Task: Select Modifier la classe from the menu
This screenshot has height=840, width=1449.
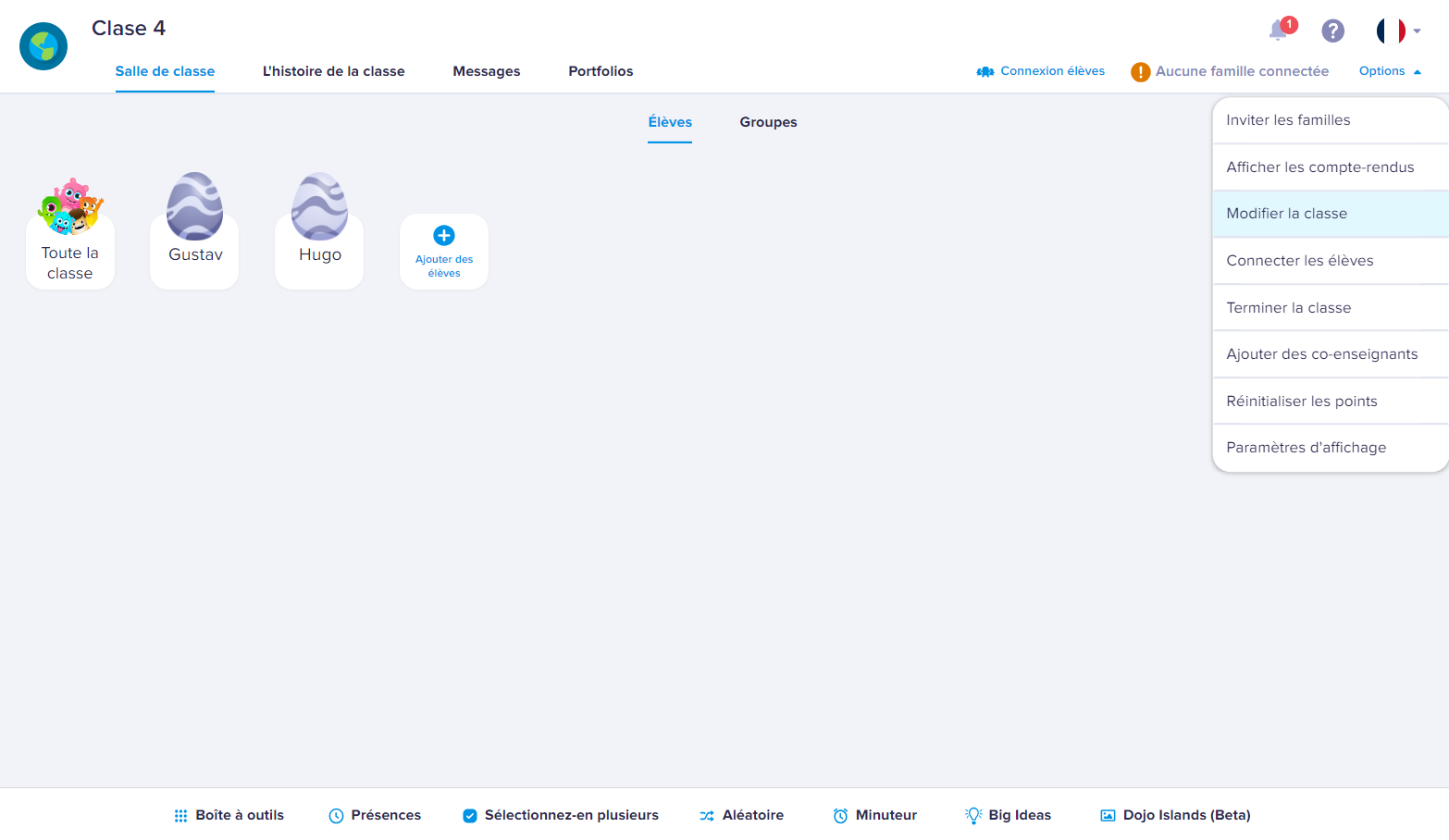Action: (x=1287, y=213)
